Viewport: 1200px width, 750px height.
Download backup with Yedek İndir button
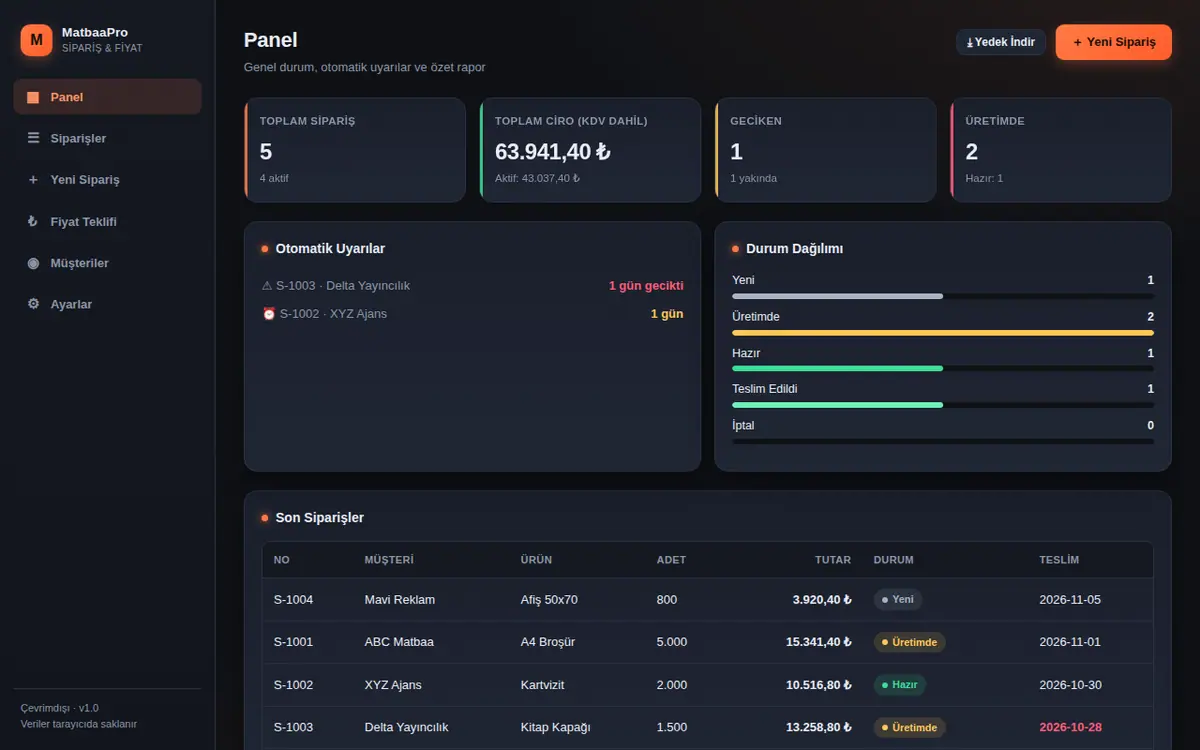click(x=1001, y=42)
